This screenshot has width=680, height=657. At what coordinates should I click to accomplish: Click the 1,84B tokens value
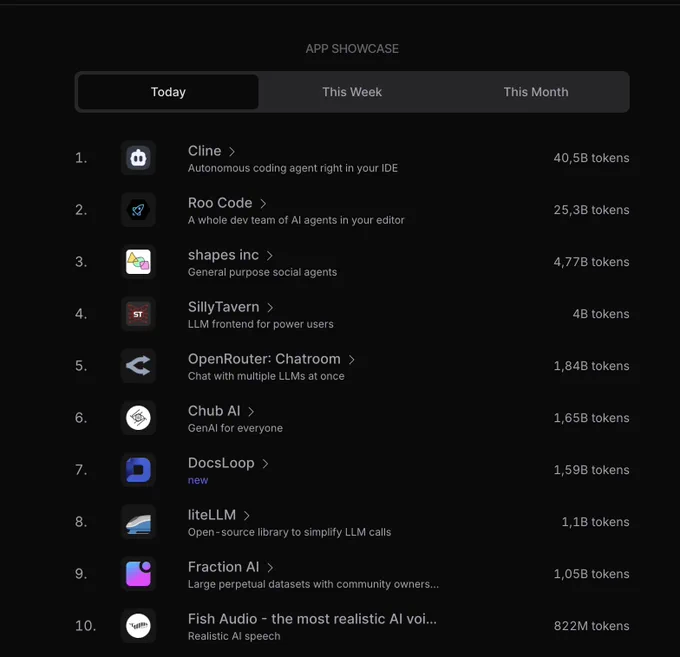point(591,366)
